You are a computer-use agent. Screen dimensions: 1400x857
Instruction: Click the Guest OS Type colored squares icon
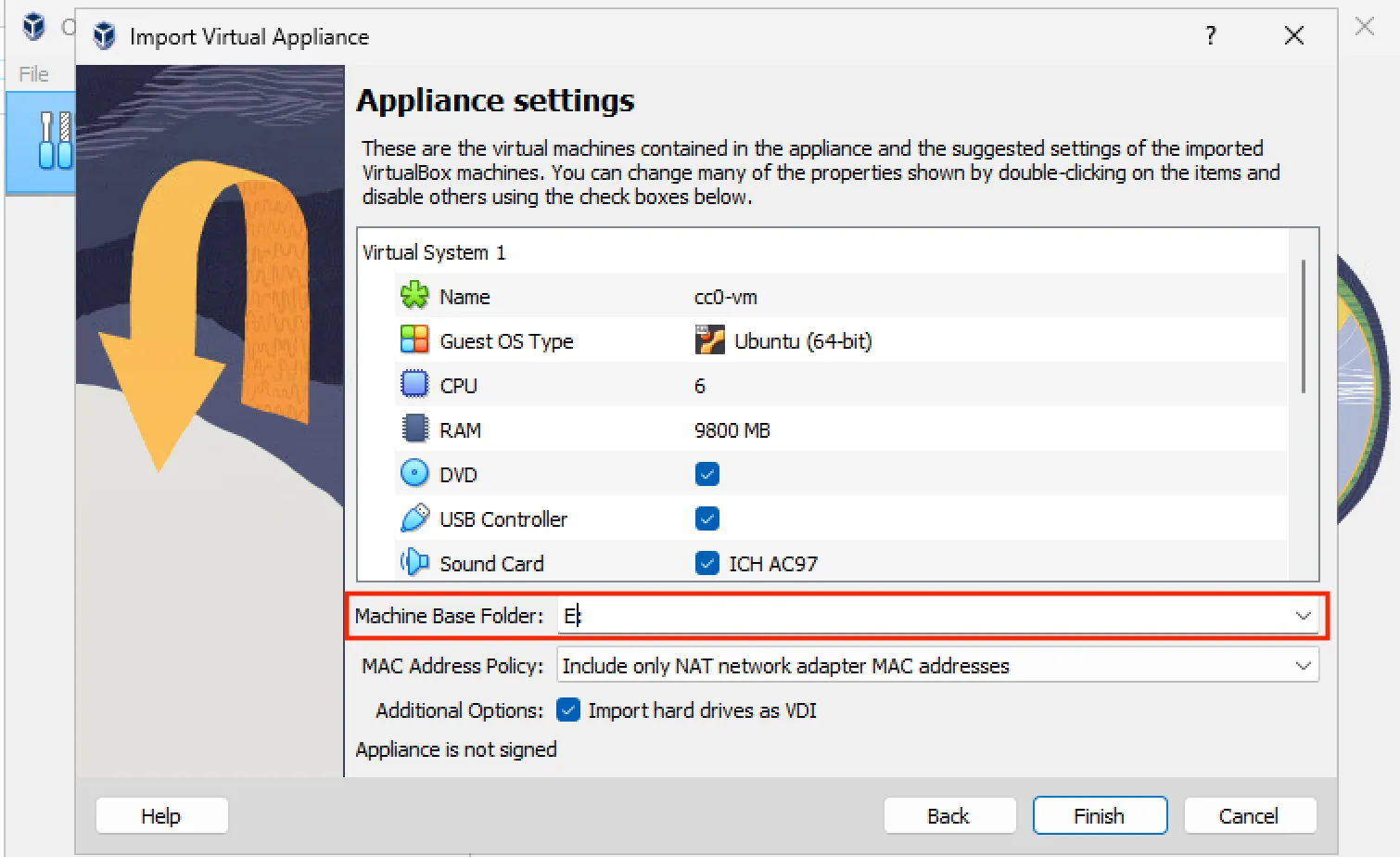(x=414, y=339)
